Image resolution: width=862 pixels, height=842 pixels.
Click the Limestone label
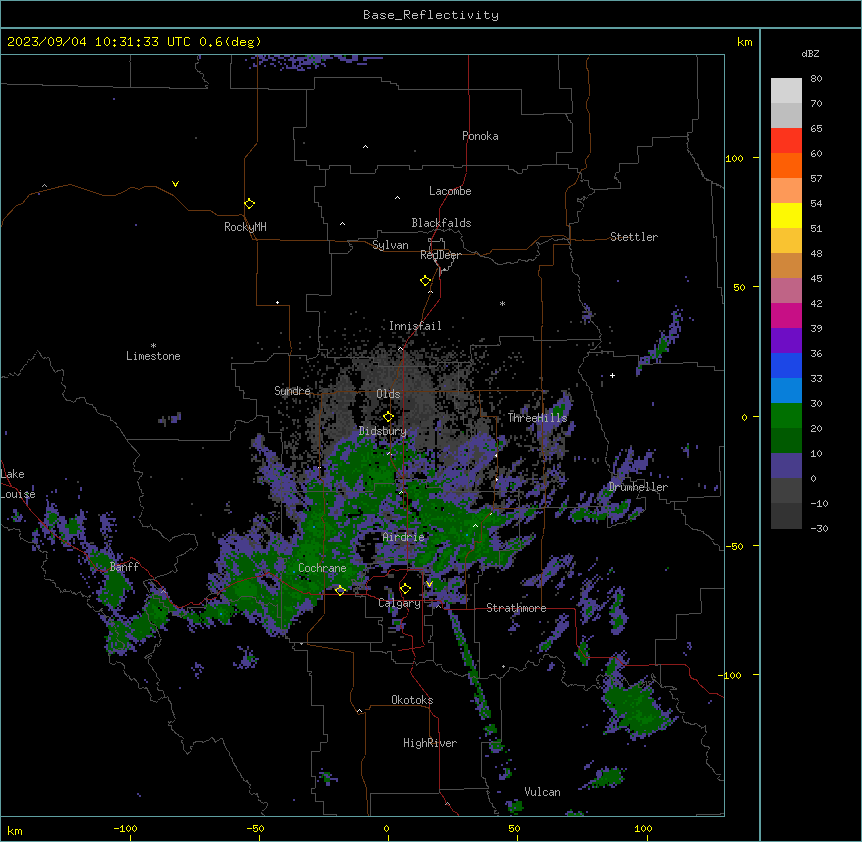[153, 356]
